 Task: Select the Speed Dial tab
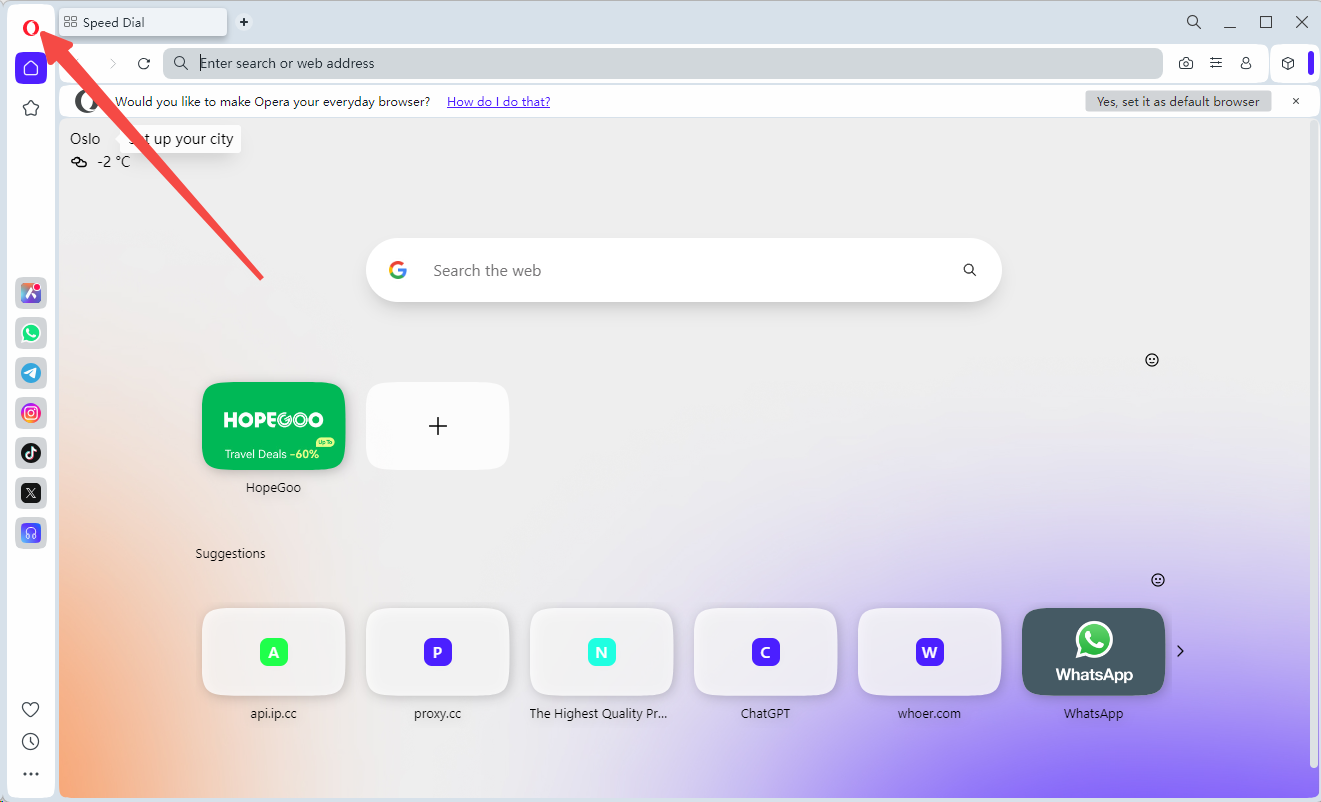point(143,22)
